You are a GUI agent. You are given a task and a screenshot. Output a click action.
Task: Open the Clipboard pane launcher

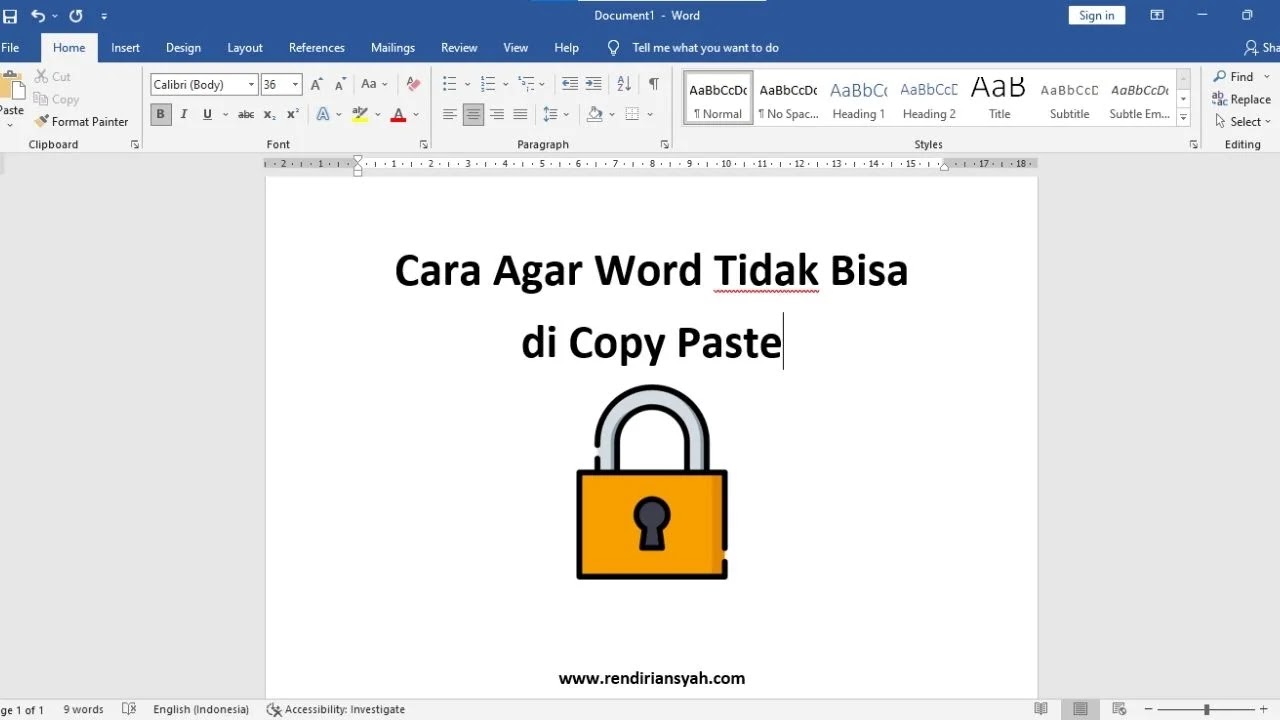click(135, 145)
